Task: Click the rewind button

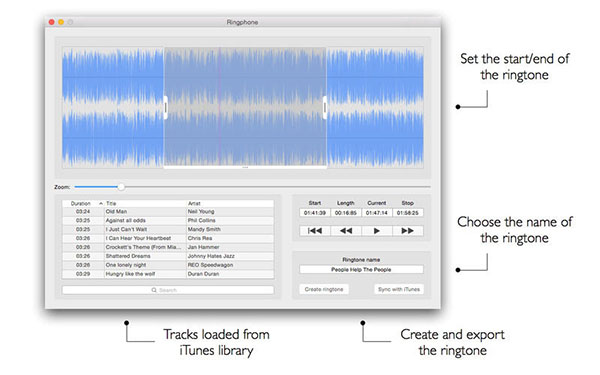Action: coord(346,231)
